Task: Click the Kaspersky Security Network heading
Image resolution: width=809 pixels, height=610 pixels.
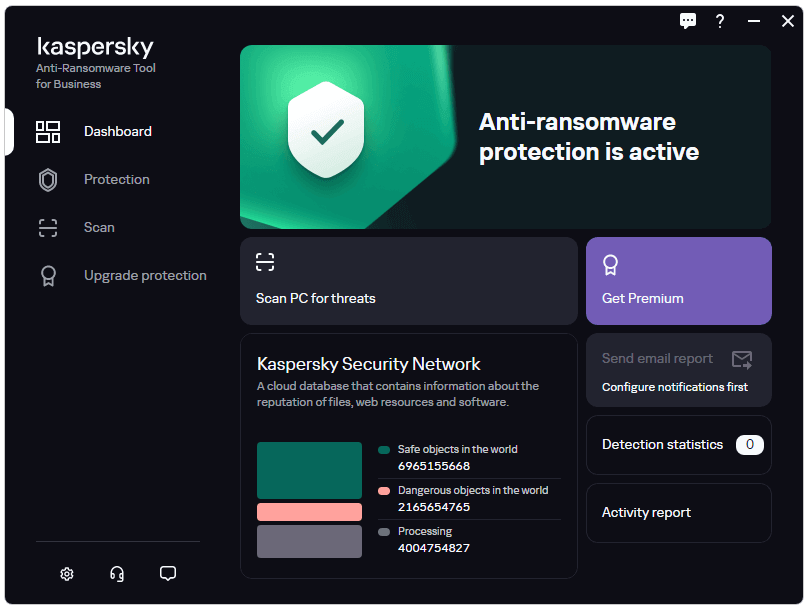Action: coord(369,364)
